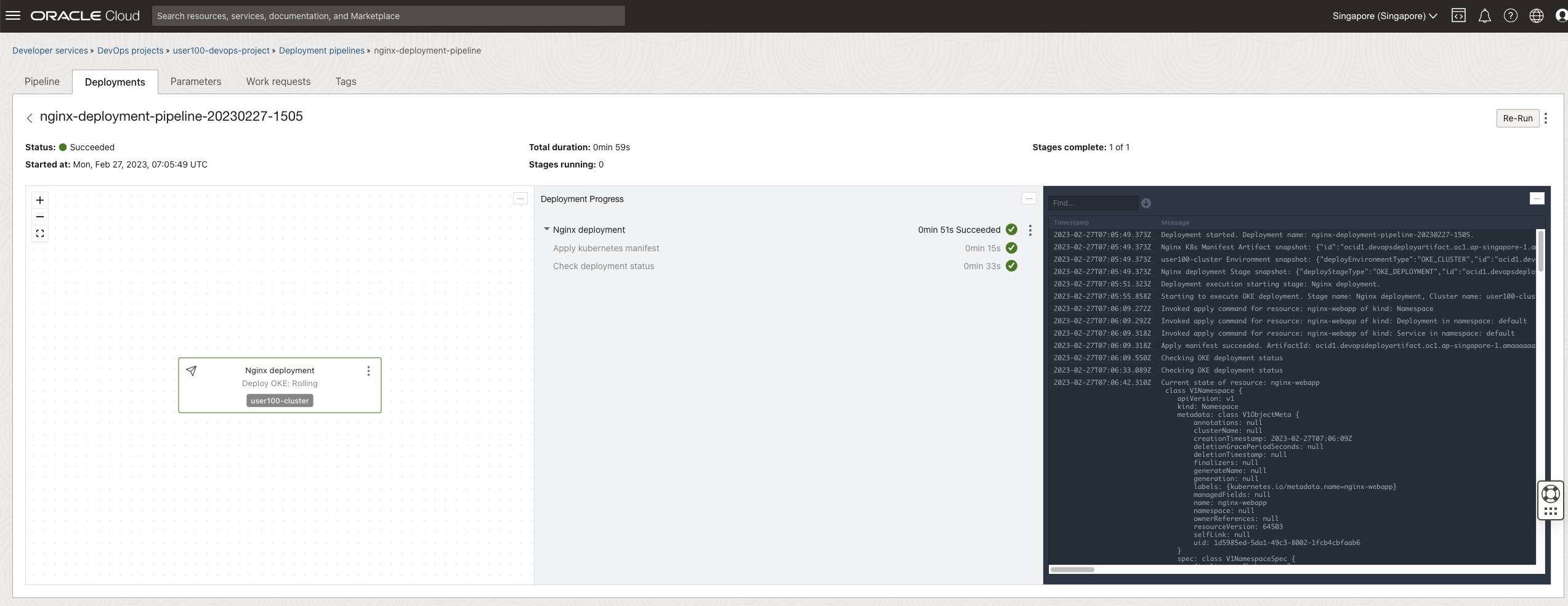Image resolution: width=1568 pixels, height=606 pixels.
Task: Open the user profile icon
Action: [x=1561, y=16]
